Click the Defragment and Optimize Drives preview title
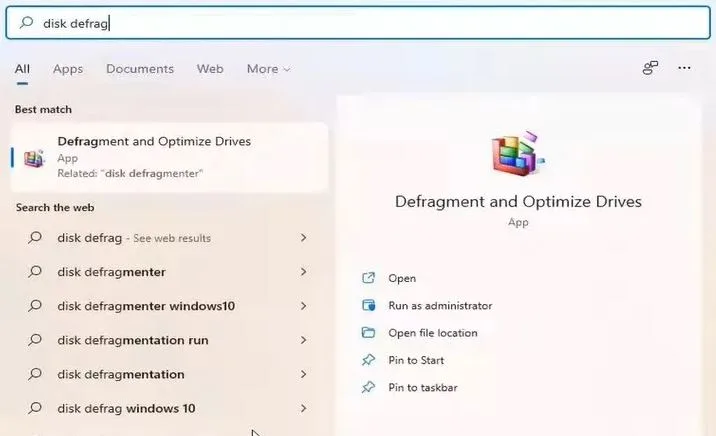 518,202
